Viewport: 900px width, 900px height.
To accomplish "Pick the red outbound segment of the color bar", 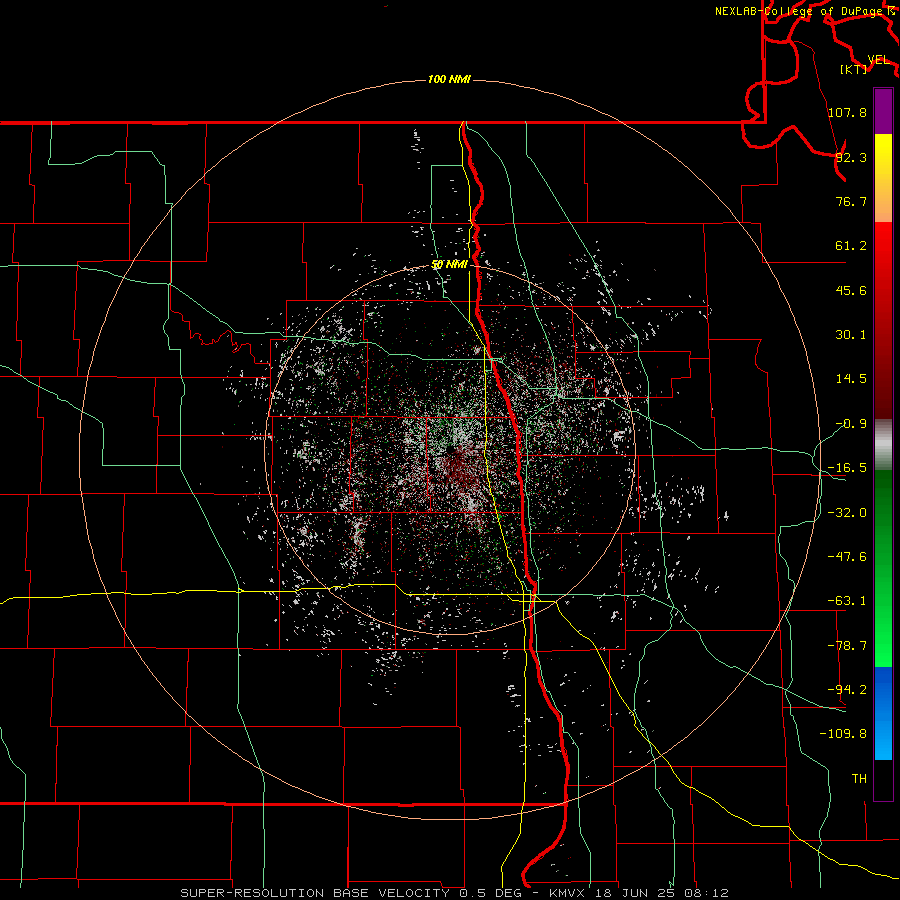I will click(883, 320).
